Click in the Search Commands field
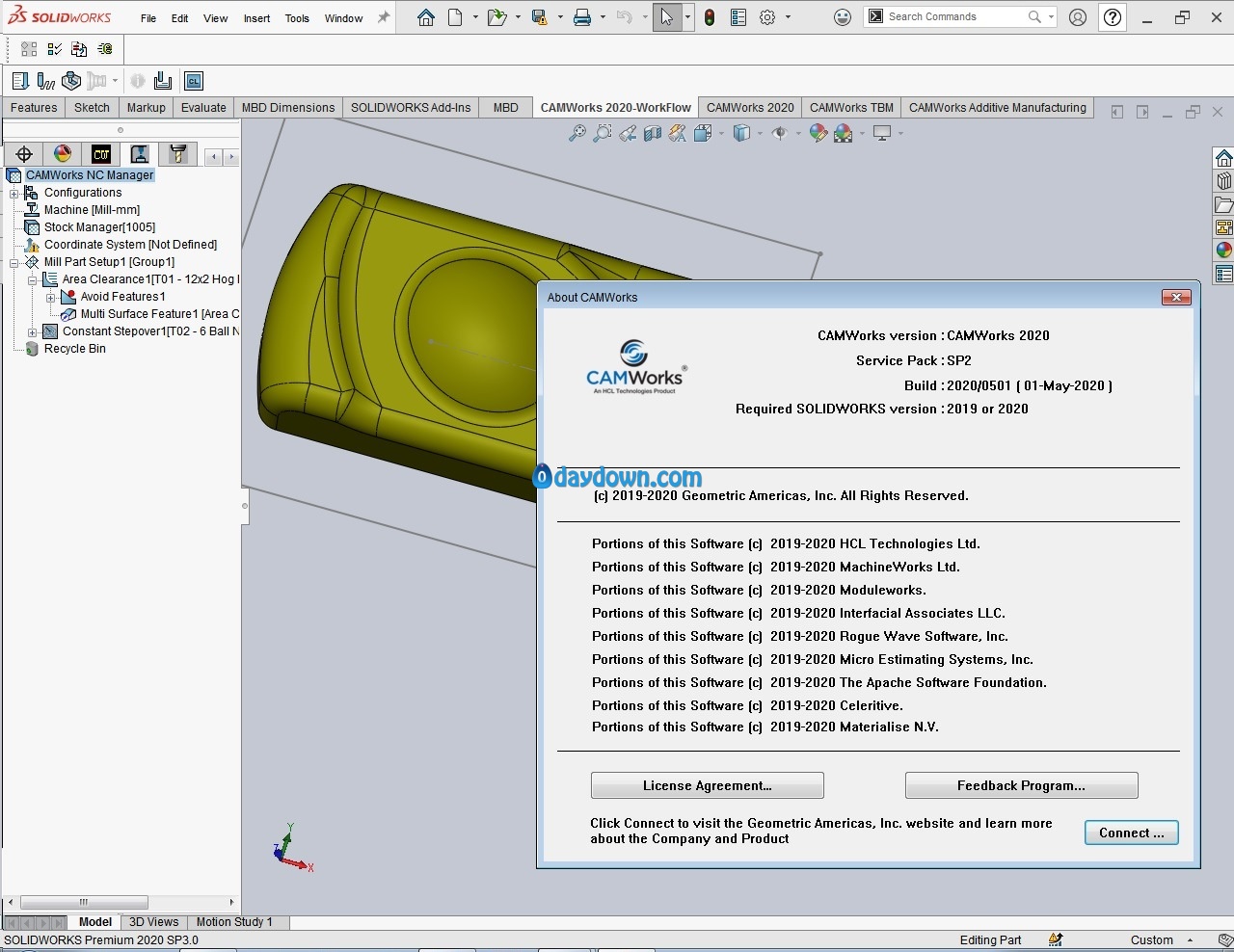Screen dimensions: 1234x952 (x=950, y=16)
